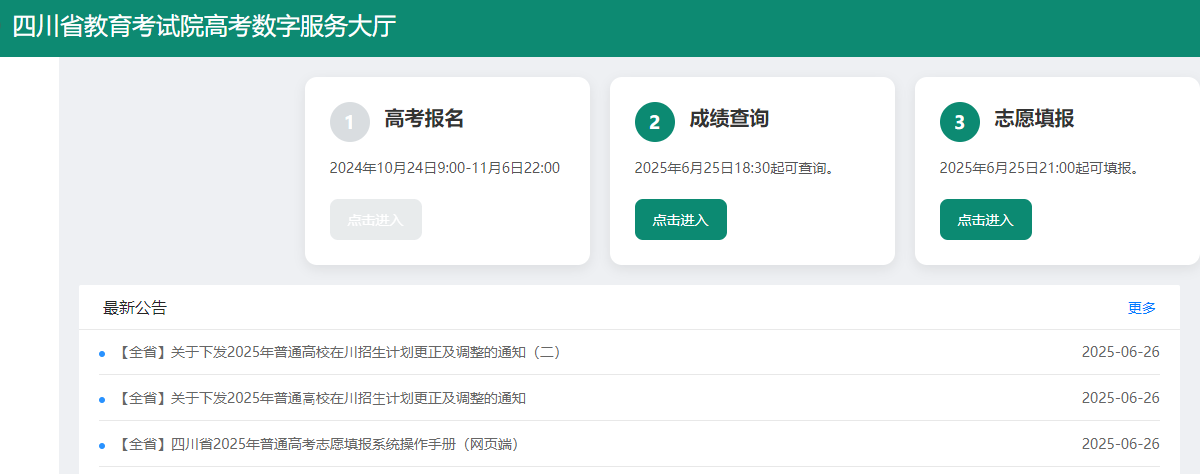Select the 志愿填报 card heading
The width and height of the screenshot is (1200, 474).
click(1034, 119)
